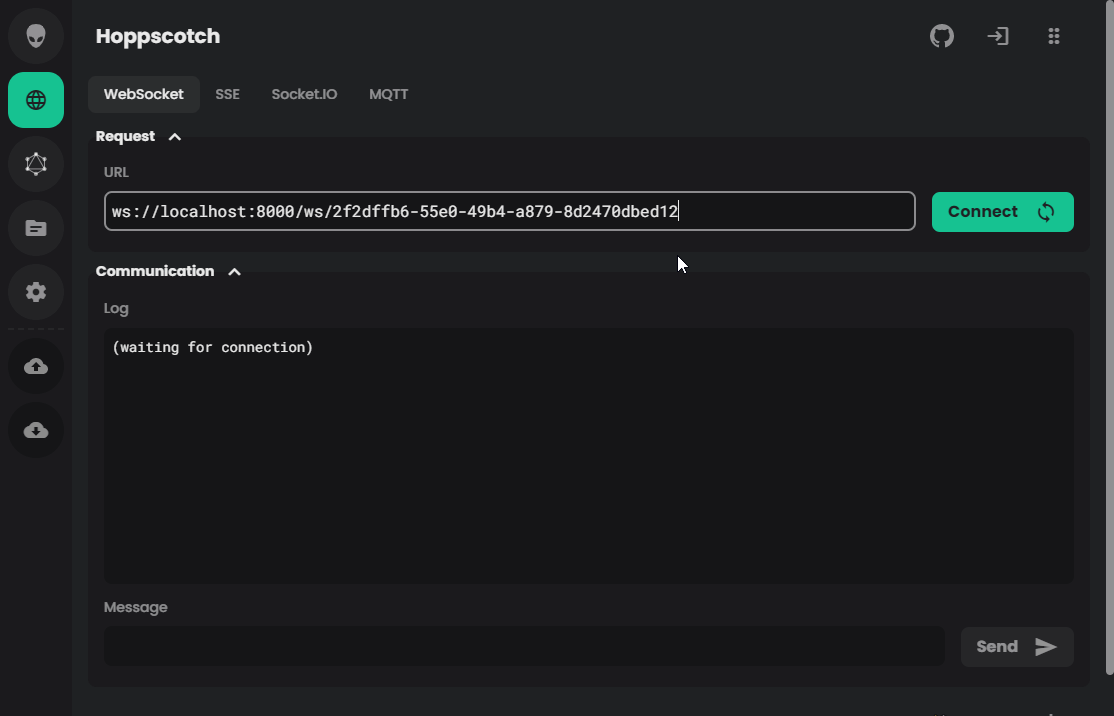This screenshot has width=1114, height=716.
Task: Click the cloud download icon
Action: click(x=36, y=430)
